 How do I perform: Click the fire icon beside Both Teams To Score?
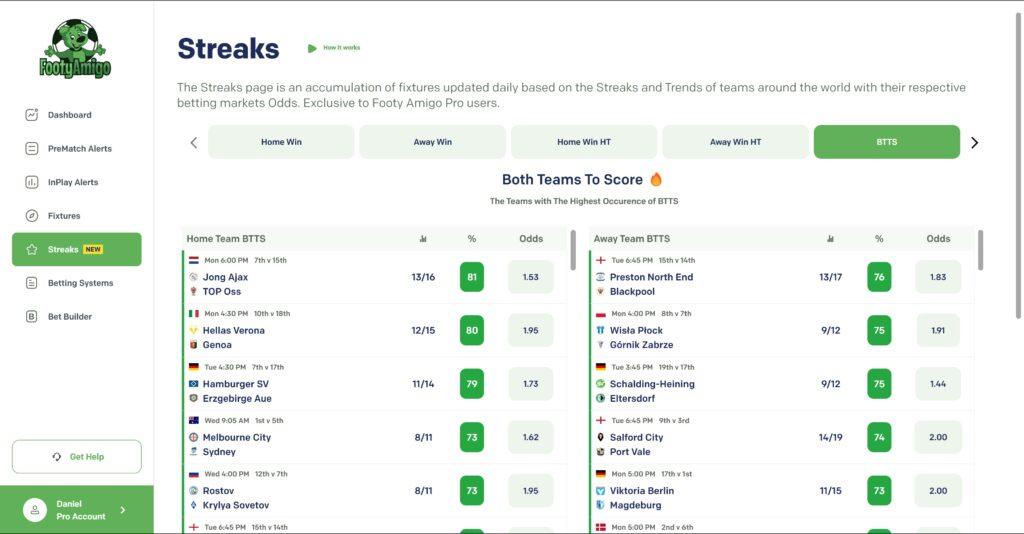pos(656,179)
